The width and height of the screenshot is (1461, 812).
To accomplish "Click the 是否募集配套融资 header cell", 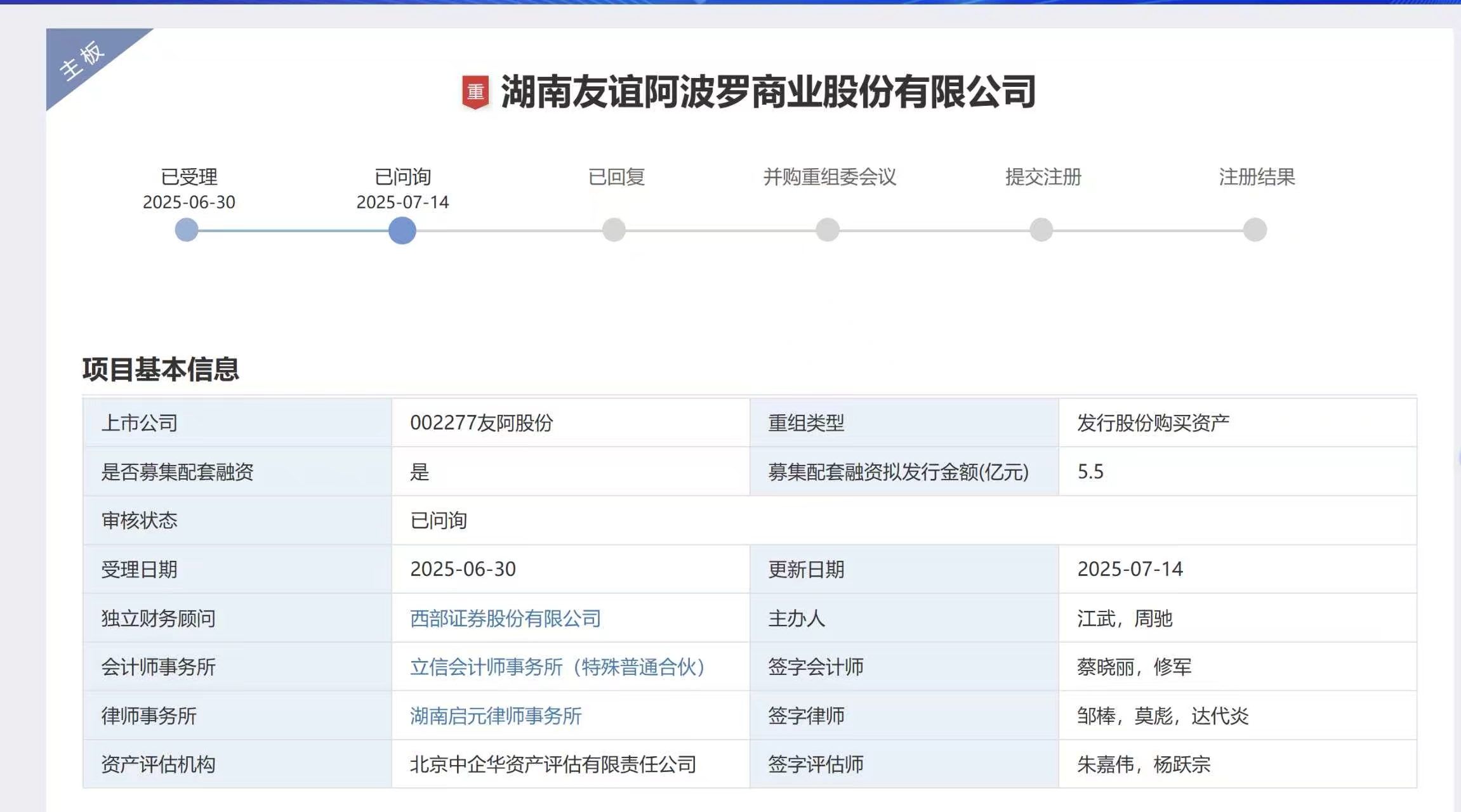I will [x=237, y=471].
